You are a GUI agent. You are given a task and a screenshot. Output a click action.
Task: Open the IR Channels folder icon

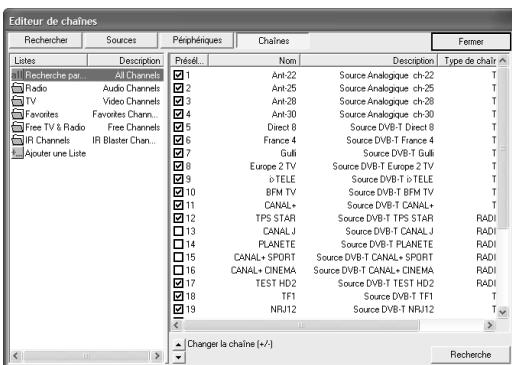18,140
